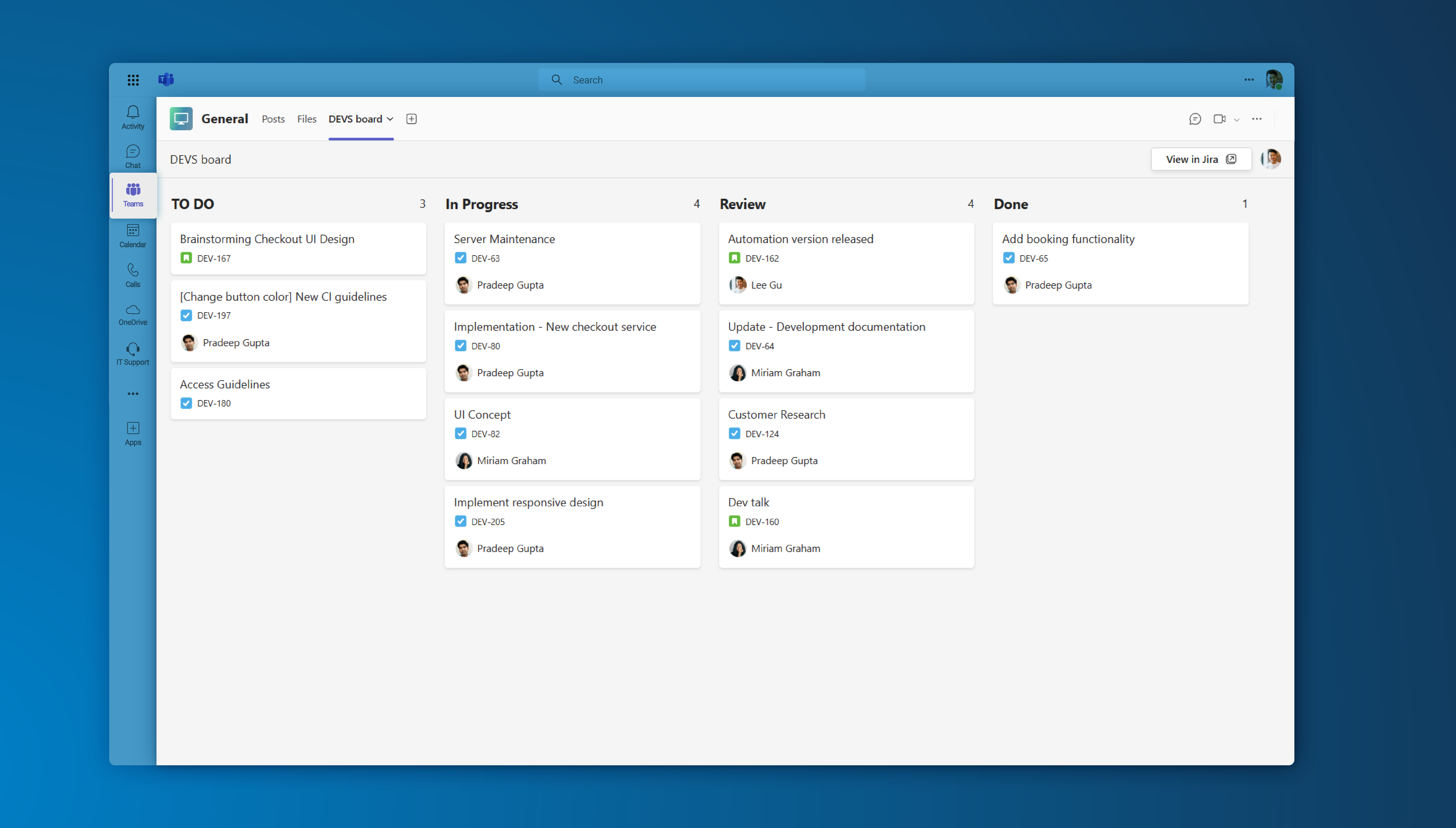The width and height of the screenshot is (1456, 828).
Task: Show more apps via sidebar ellipsis
Action: click(x=133, y=393)
